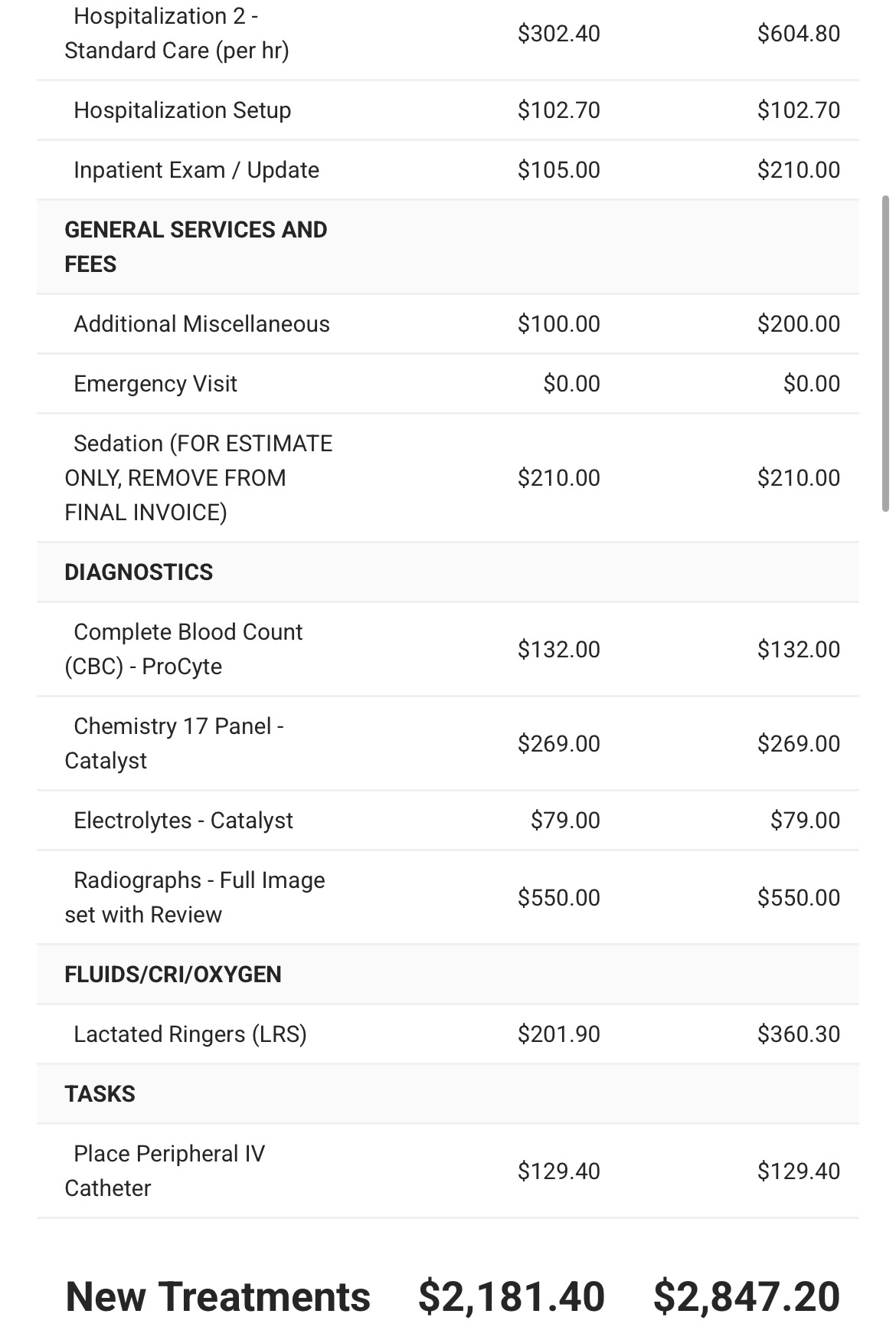The width and height of the screenshot is (896, 1340).
Task: Click the New Treatments total label
Action: [218, 1297]
